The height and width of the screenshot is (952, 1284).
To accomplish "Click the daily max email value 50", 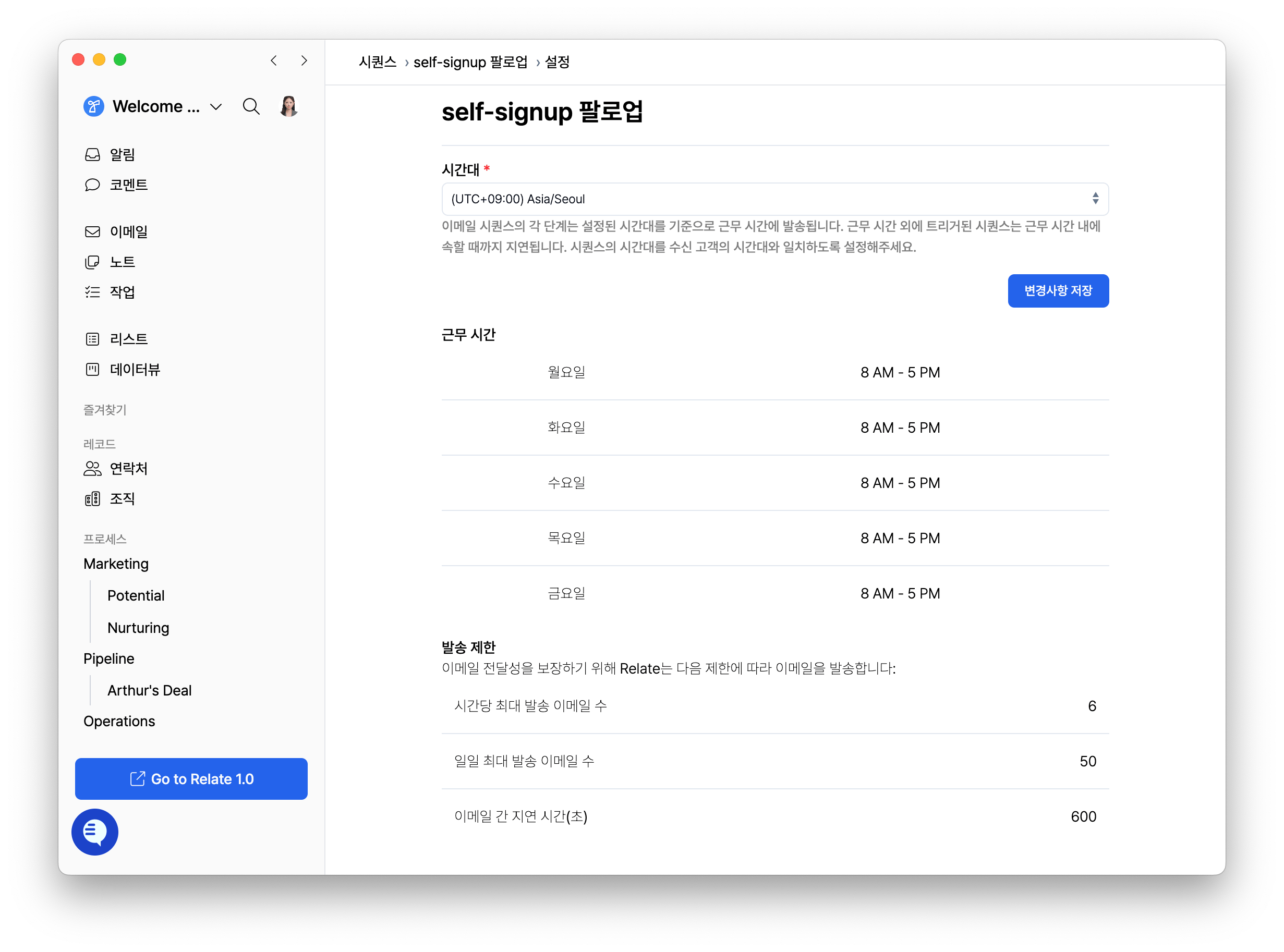I will [1088, 762].
